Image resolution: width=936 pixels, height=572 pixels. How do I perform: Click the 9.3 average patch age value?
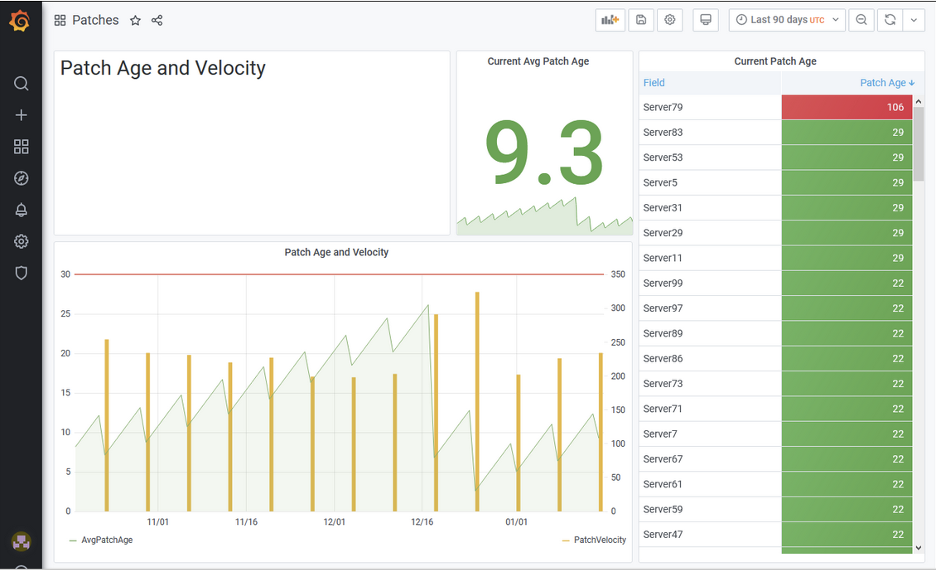(544, 152)
